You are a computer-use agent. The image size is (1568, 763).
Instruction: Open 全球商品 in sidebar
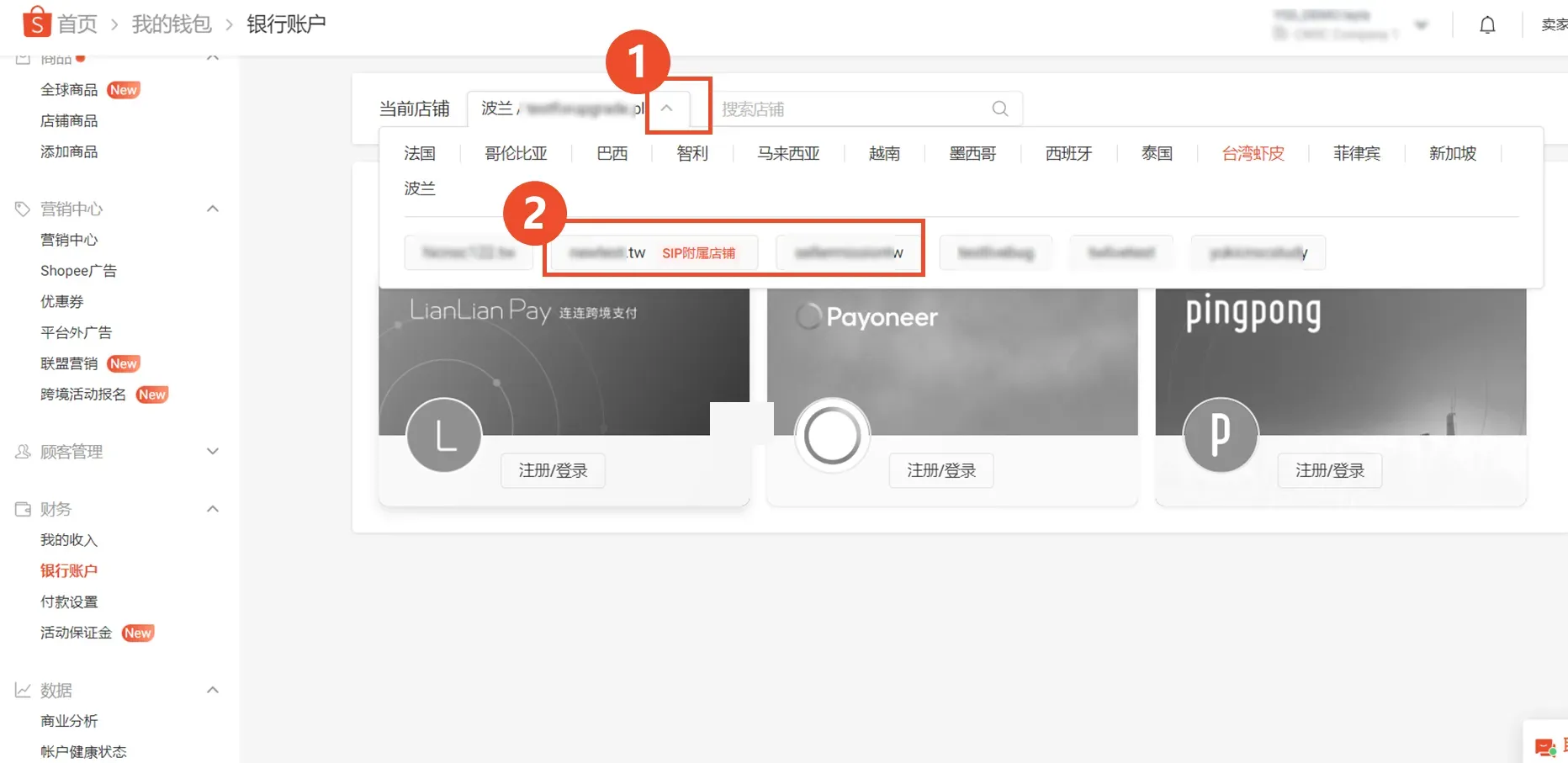coord(69,90)
